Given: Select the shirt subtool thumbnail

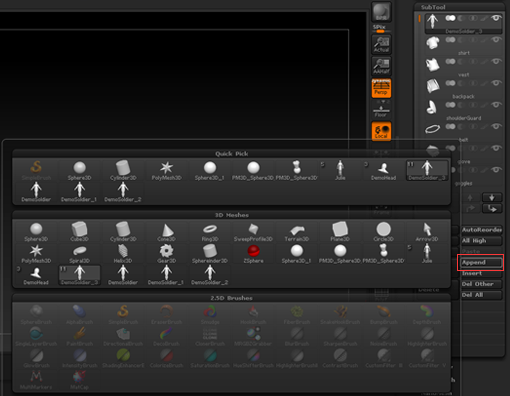Looking at the screenshot, I should pos(433,43).
